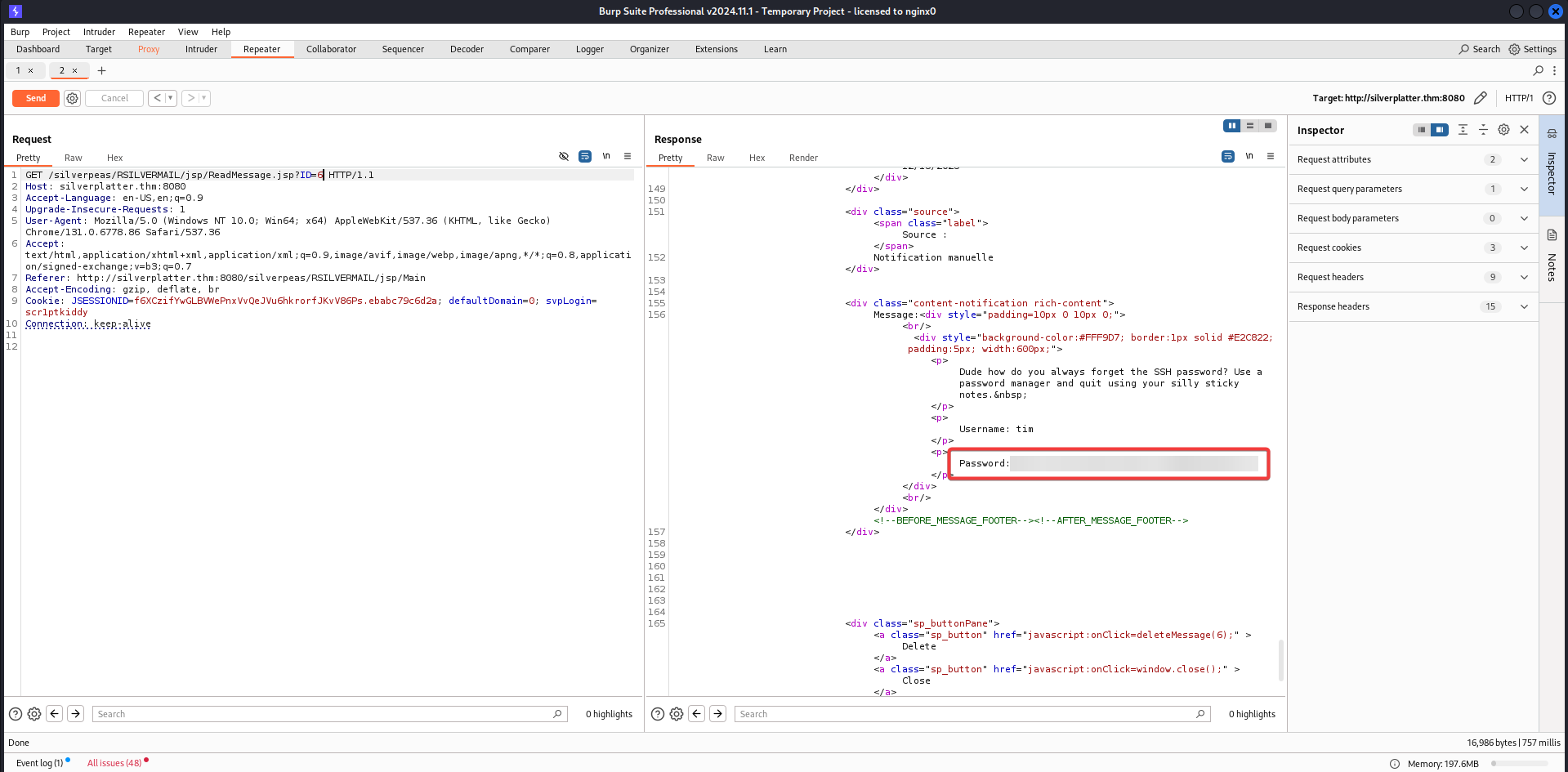Go forward to next request in history
1568x772 pixels.
pos(190,98)
